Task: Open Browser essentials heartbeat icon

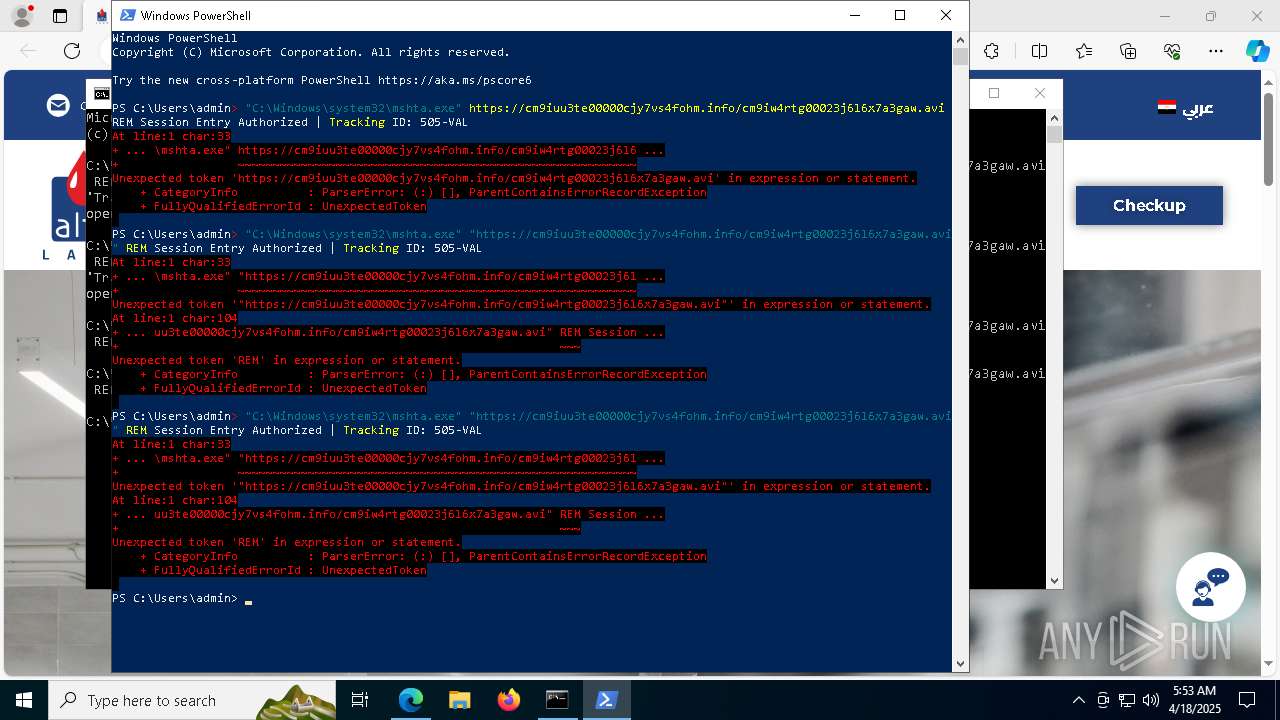Action: pos(1172,51)
